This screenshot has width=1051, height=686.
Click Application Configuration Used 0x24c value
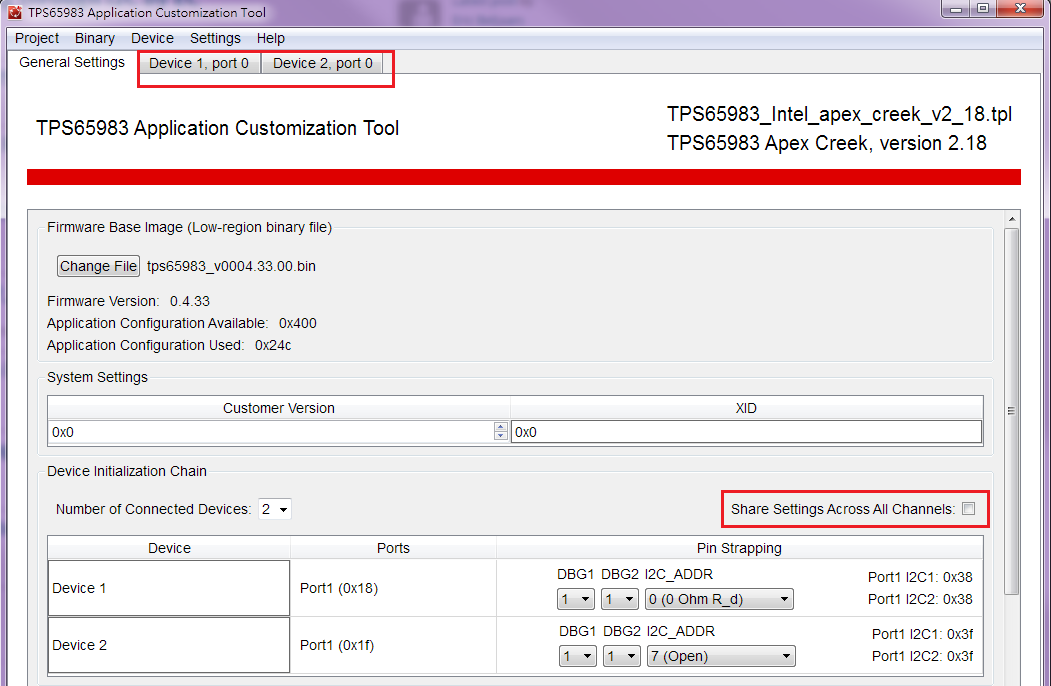[273, 345]
